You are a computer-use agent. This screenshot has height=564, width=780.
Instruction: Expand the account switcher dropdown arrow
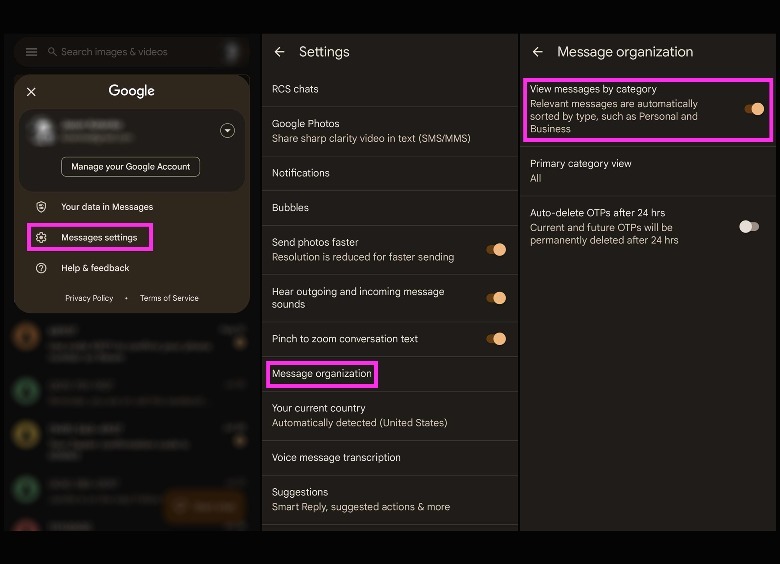(x=227, y=130)
